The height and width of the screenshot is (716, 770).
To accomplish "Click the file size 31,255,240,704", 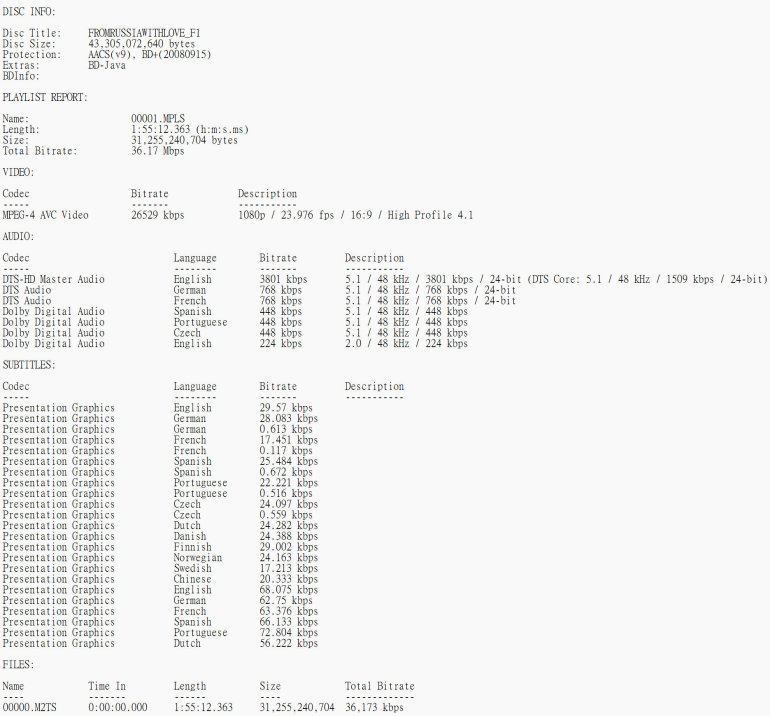I will coord(297,708).
